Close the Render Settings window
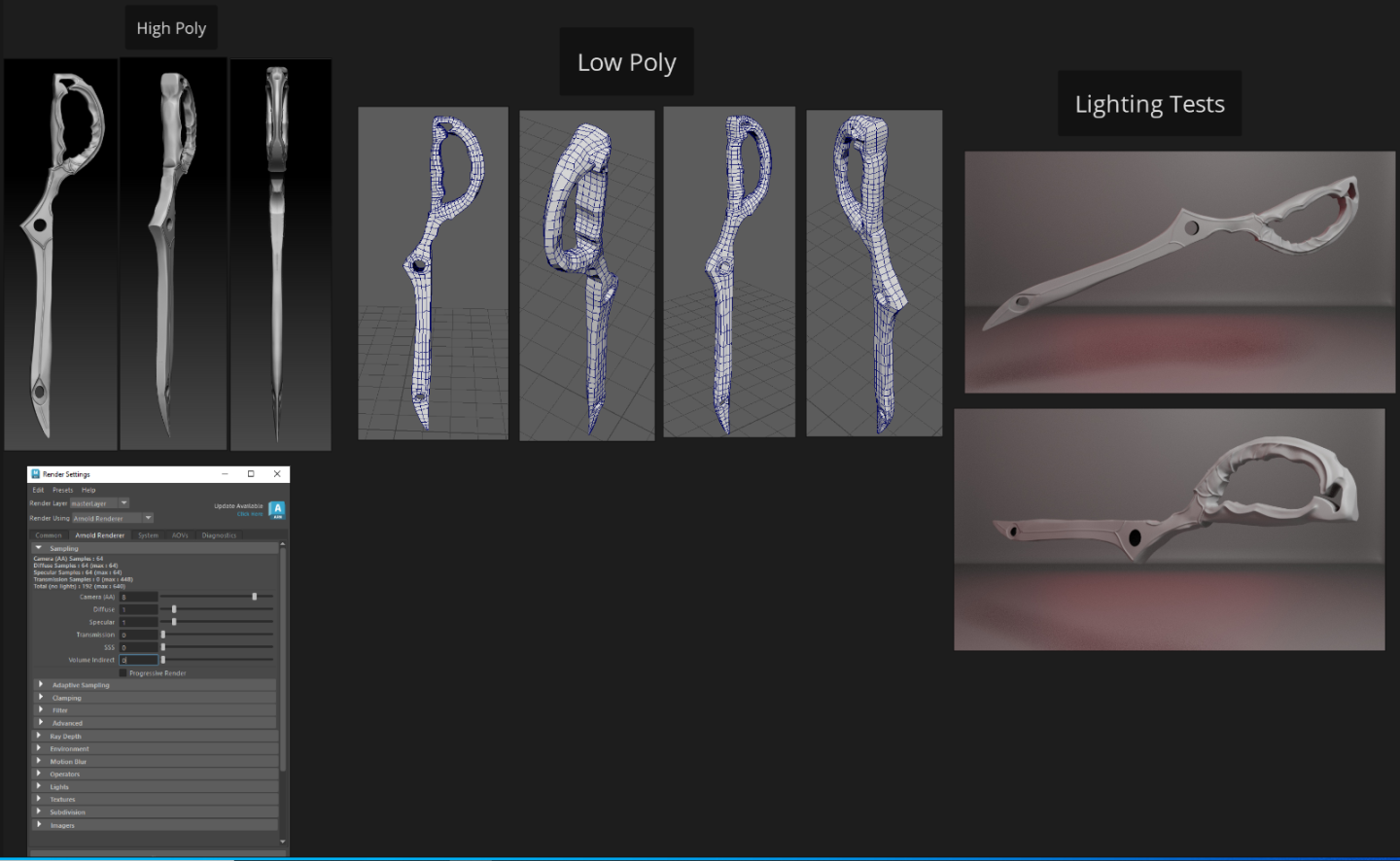The height and width of the screenshot is (861, 1400). tap(277, 474)
